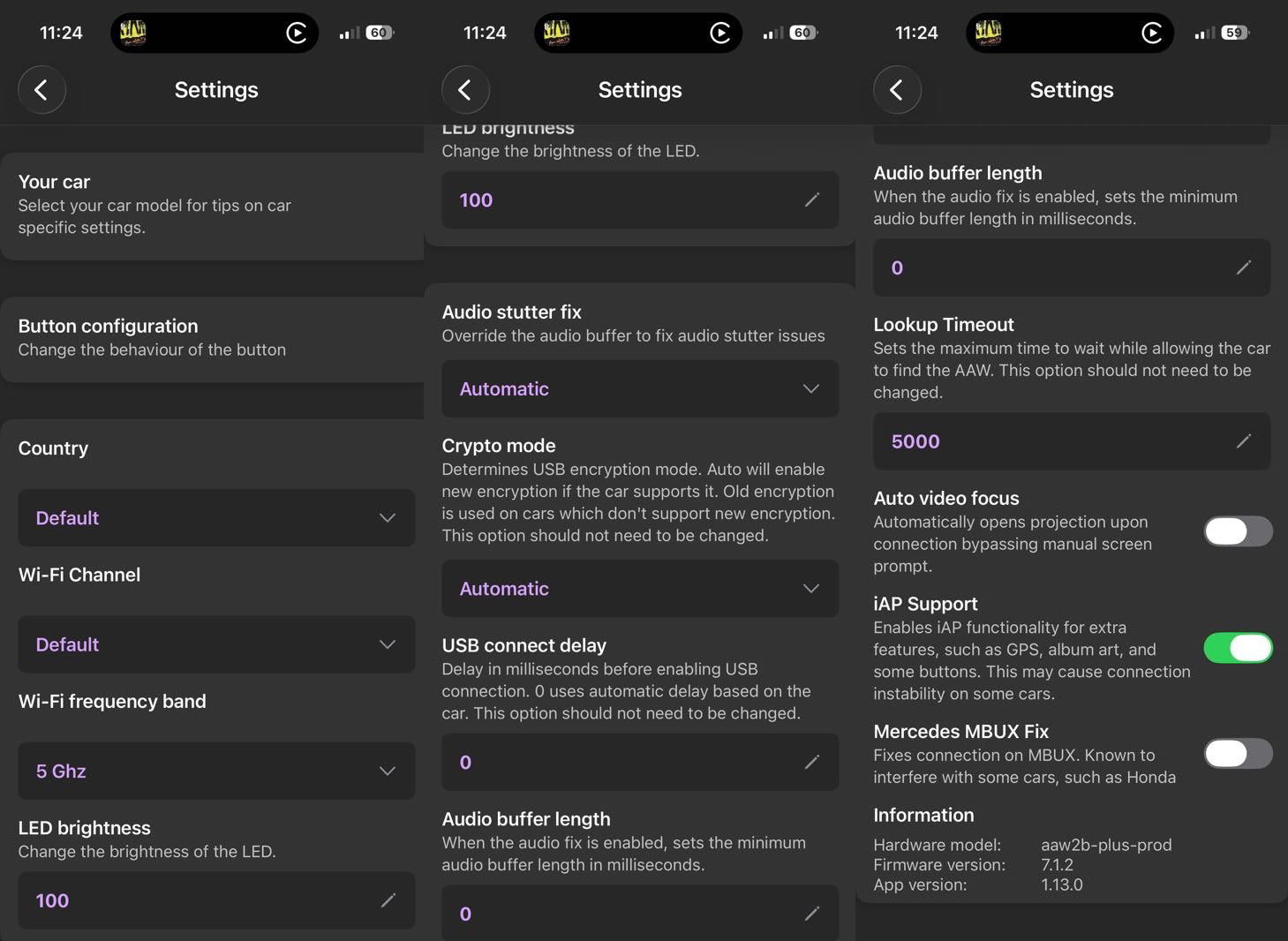Disable the iAP Support toggle
The width and height of the screenshot is (1288, 941).
(1238, 648)
